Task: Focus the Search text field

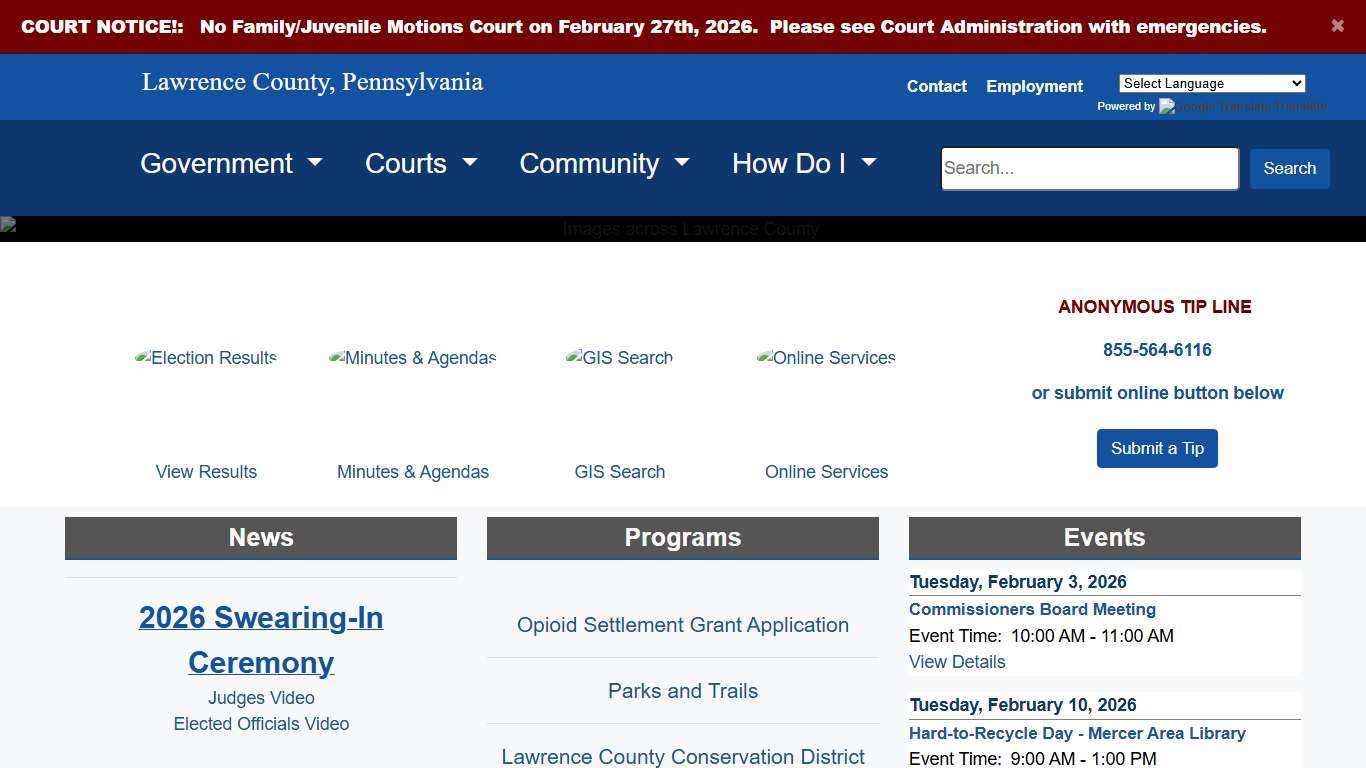Action: point(1089,169)
